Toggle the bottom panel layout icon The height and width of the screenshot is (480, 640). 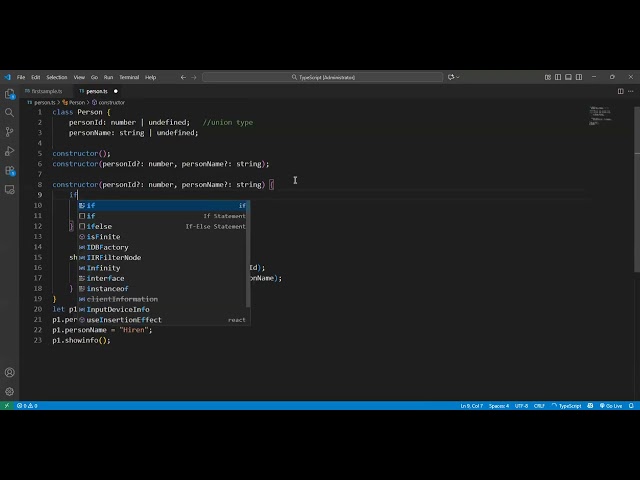[568, 77]
